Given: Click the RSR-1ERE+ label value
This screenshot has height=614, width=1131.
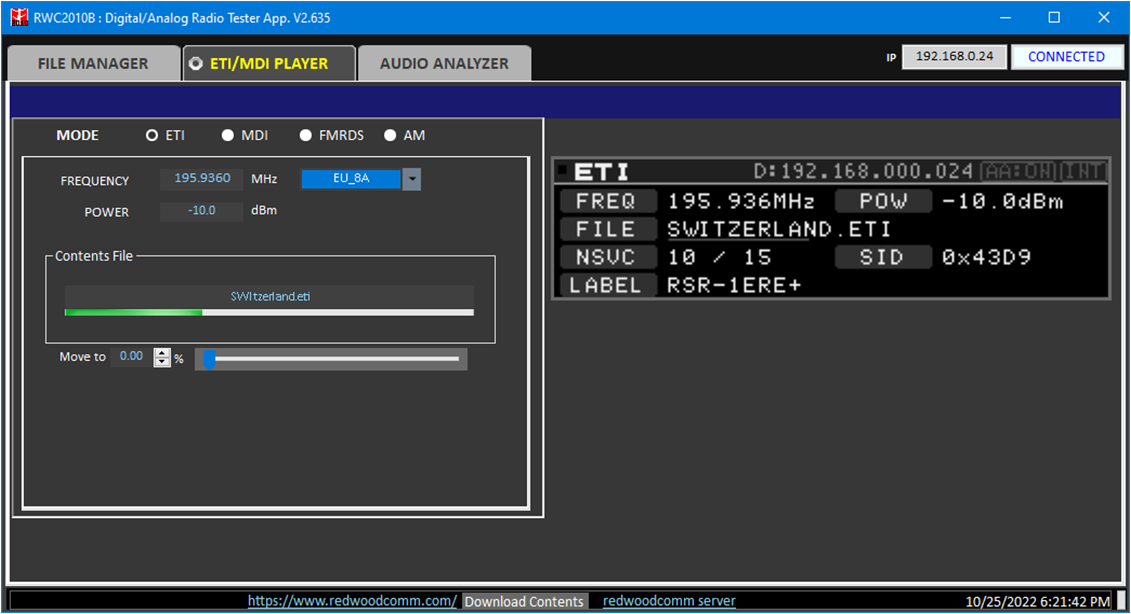Looking at the screenshot, I should (734, 286).
